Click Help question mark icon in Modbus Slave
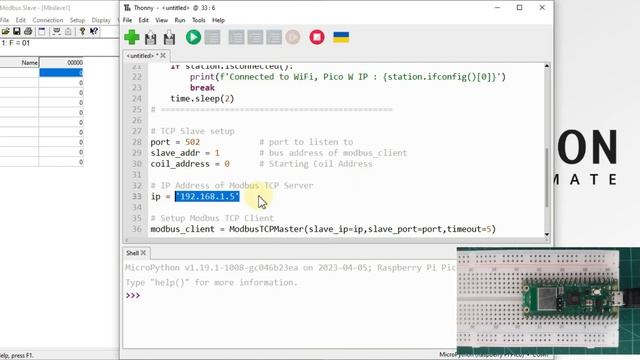The height and width of the screenshot is (360, 640). click(x=82, y=31)
